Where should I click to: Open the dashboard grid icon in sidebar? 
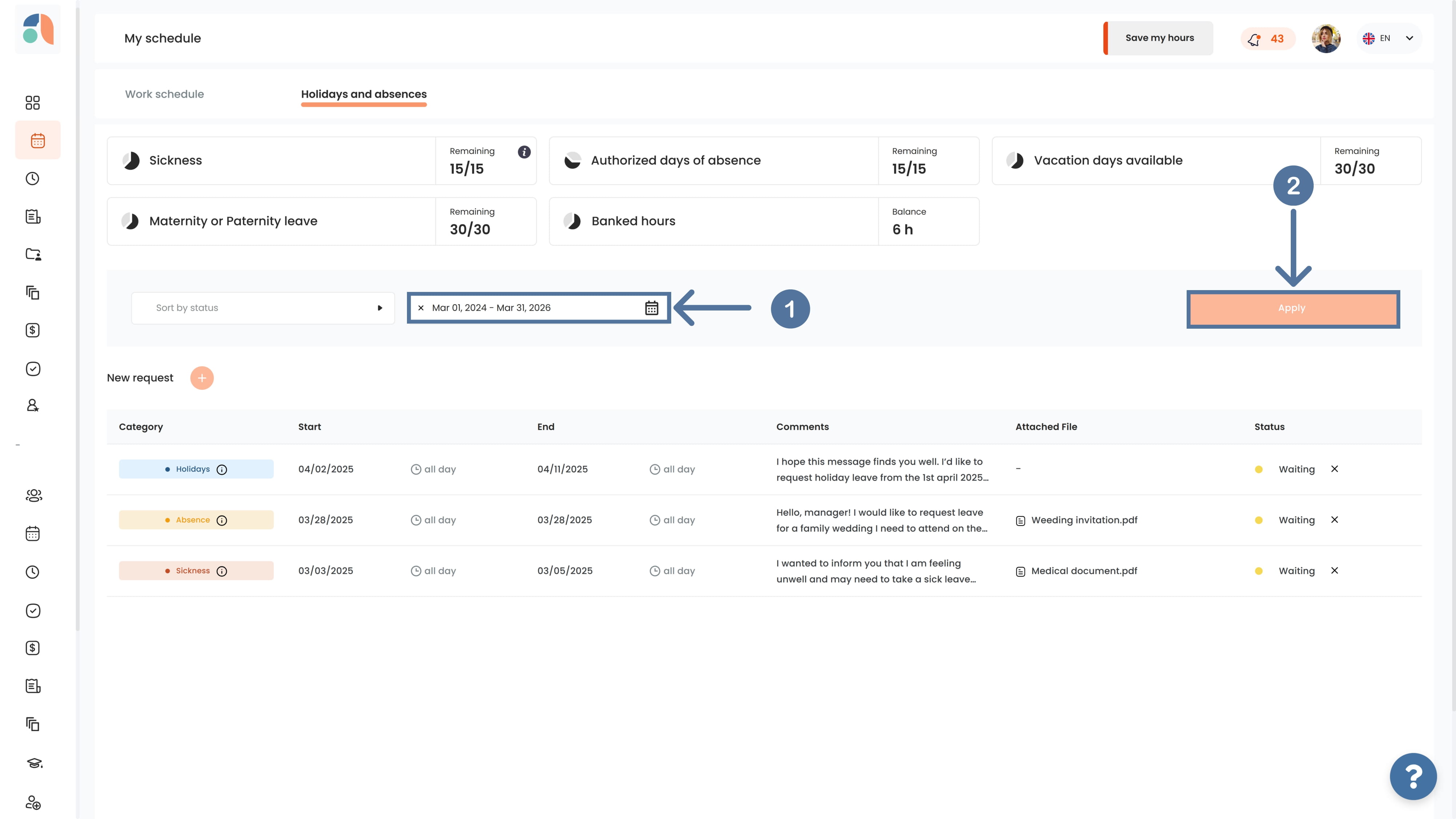pyautogui.click(x=33, y=102)
